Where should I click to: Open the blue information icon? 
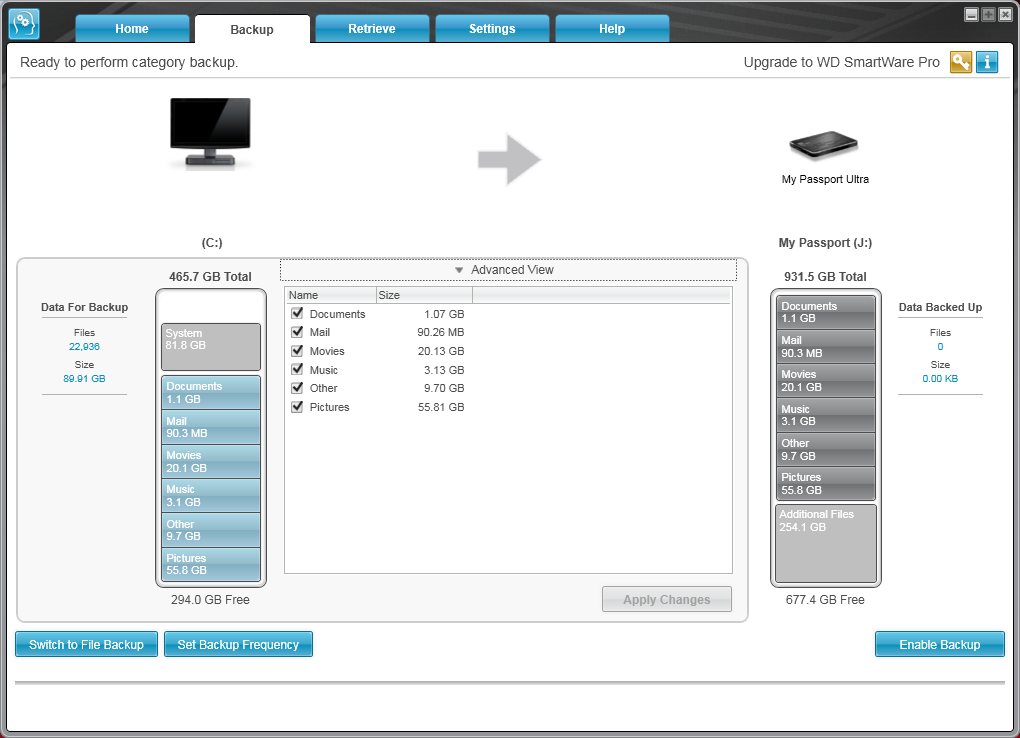pyautogui.click(x=987, y=62)
